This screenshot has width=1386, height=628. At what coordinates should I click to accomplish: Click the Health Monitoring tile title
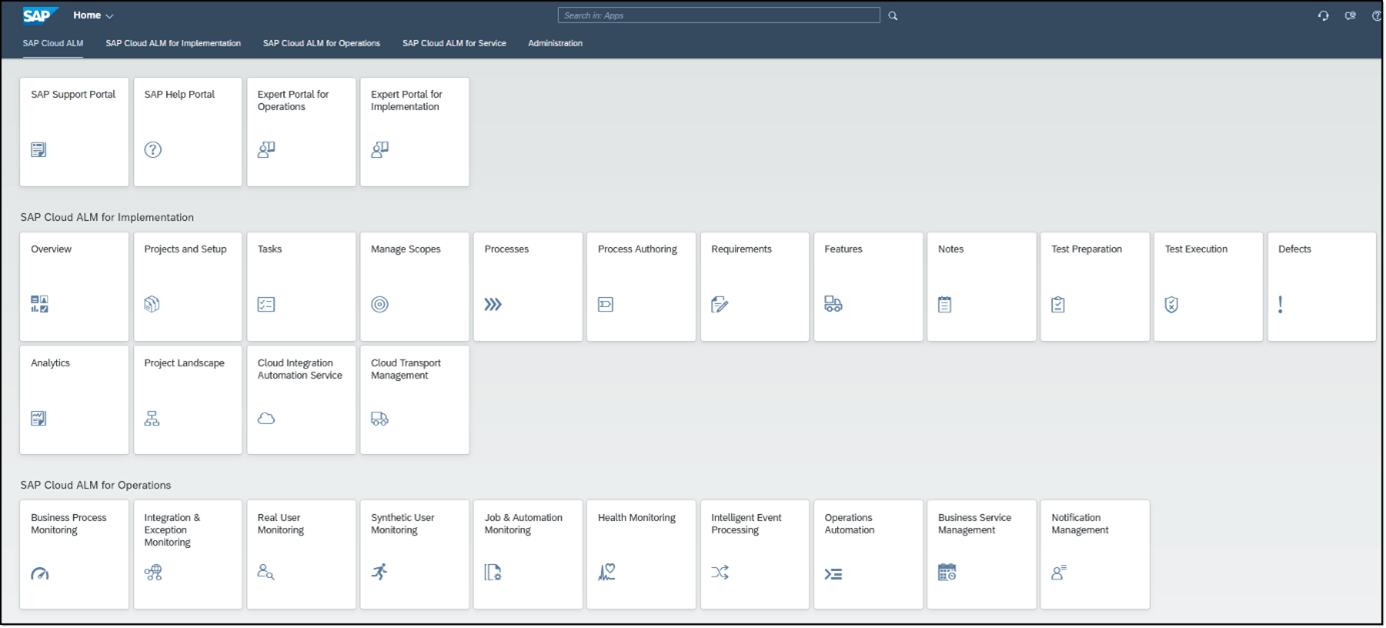[x=637, y=518]
